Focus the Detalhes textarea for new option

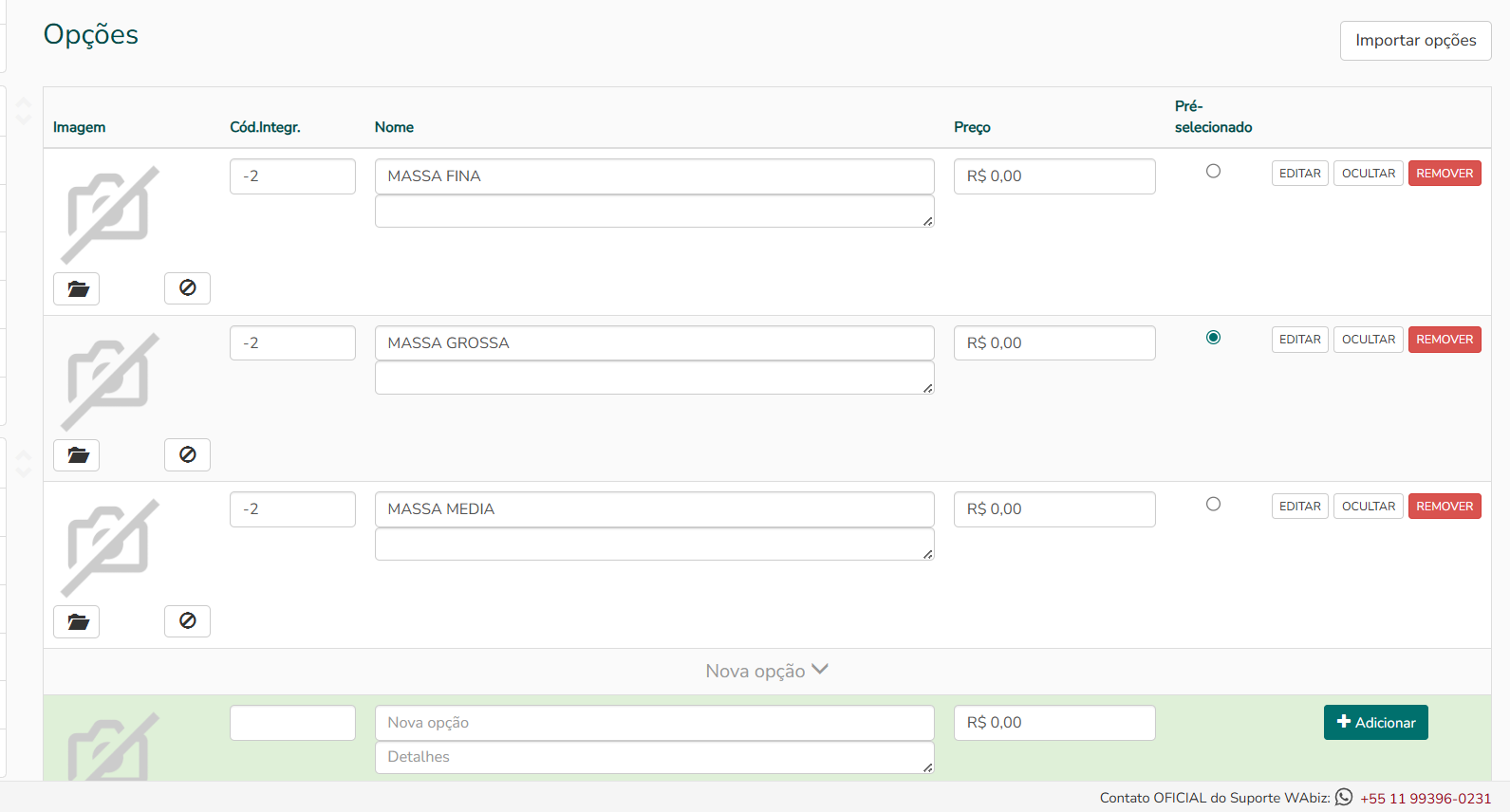point(654,757)
